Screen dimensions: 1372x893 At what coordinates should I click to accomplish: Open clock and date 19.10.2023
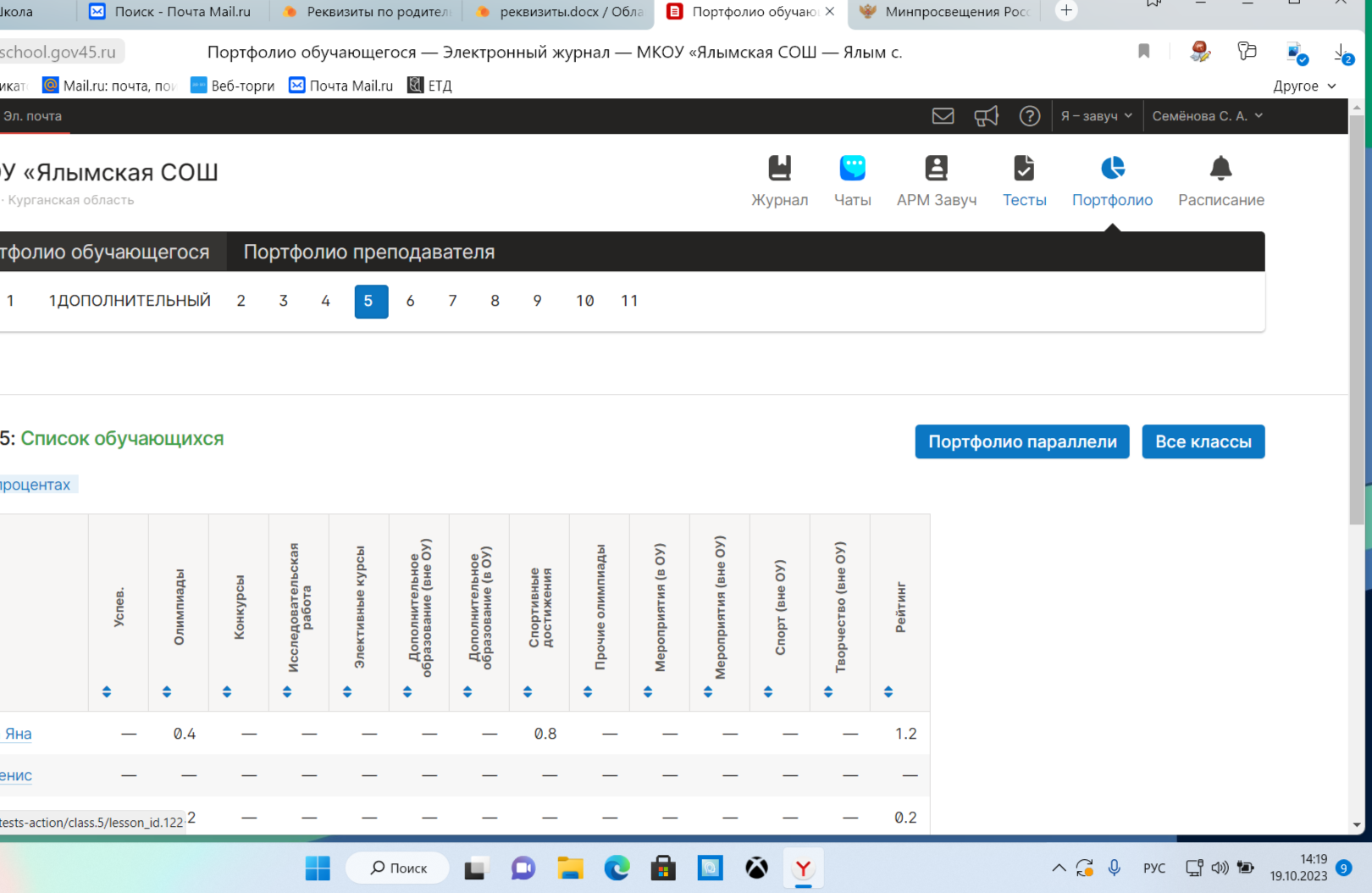(1298, 868)
